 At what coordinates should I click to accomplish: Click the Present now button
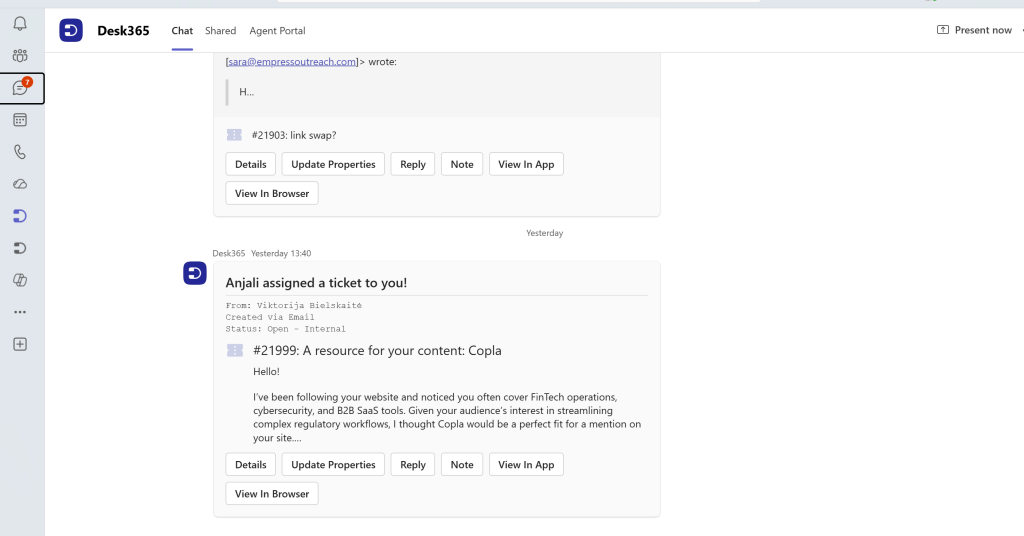click(974, 30)
